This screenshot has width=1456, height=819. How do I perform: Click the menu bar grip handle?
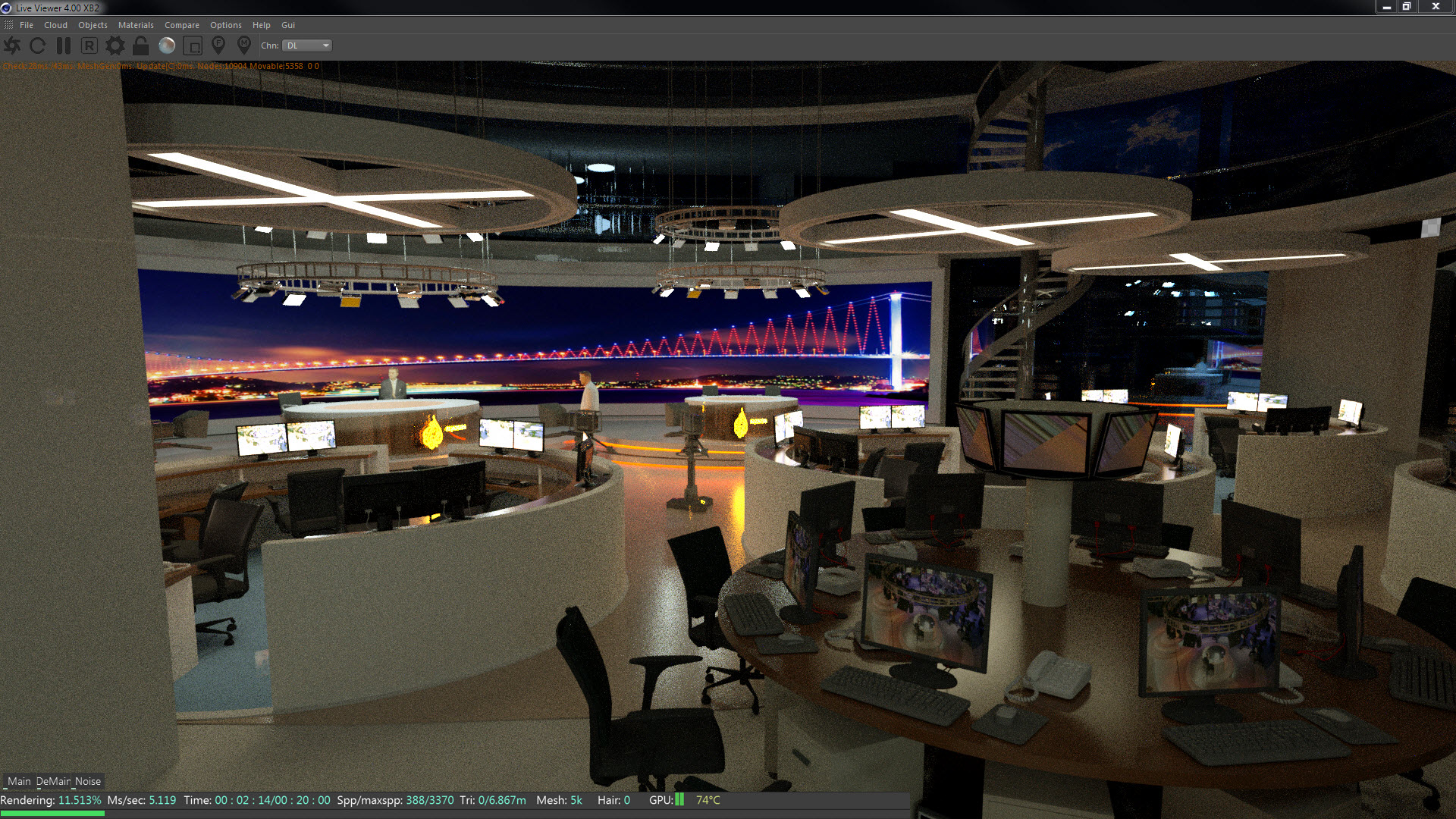pos(8,25)
